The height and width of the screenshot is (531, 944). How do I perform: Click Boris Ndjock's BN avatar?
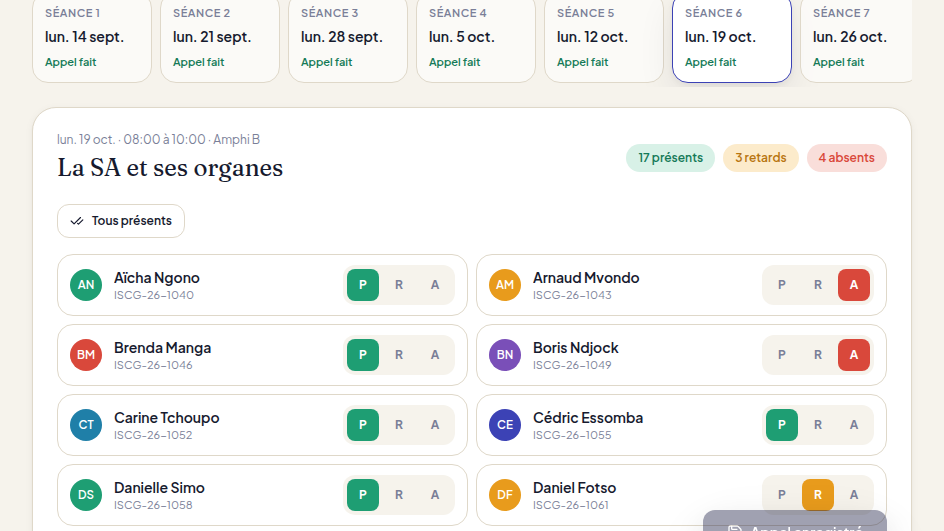[x=505, y=355]
